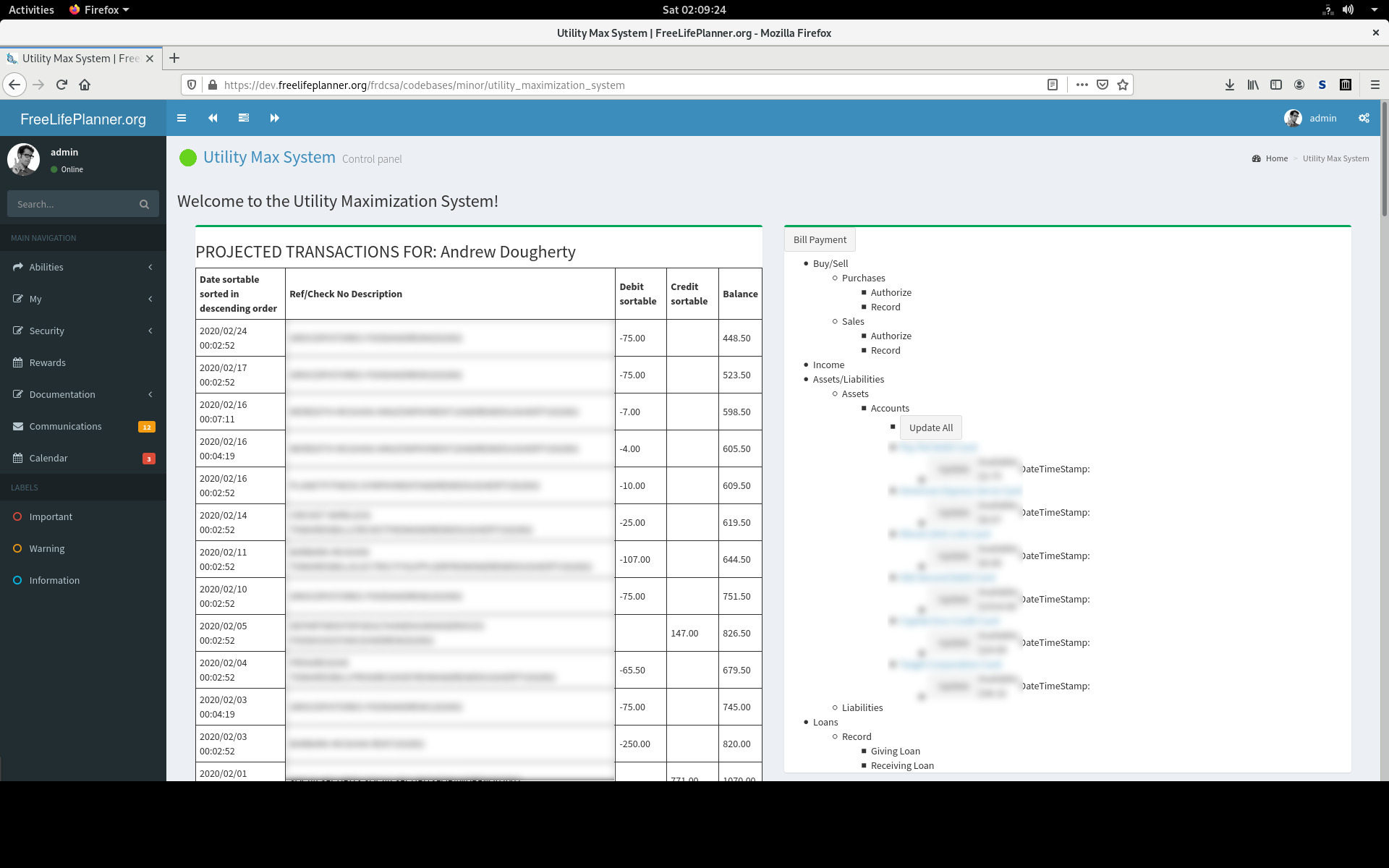Select the Bill Payment tab
The width and height of the screenshot is (1389, 868).
pyautogui.click(x=820, y=239)
